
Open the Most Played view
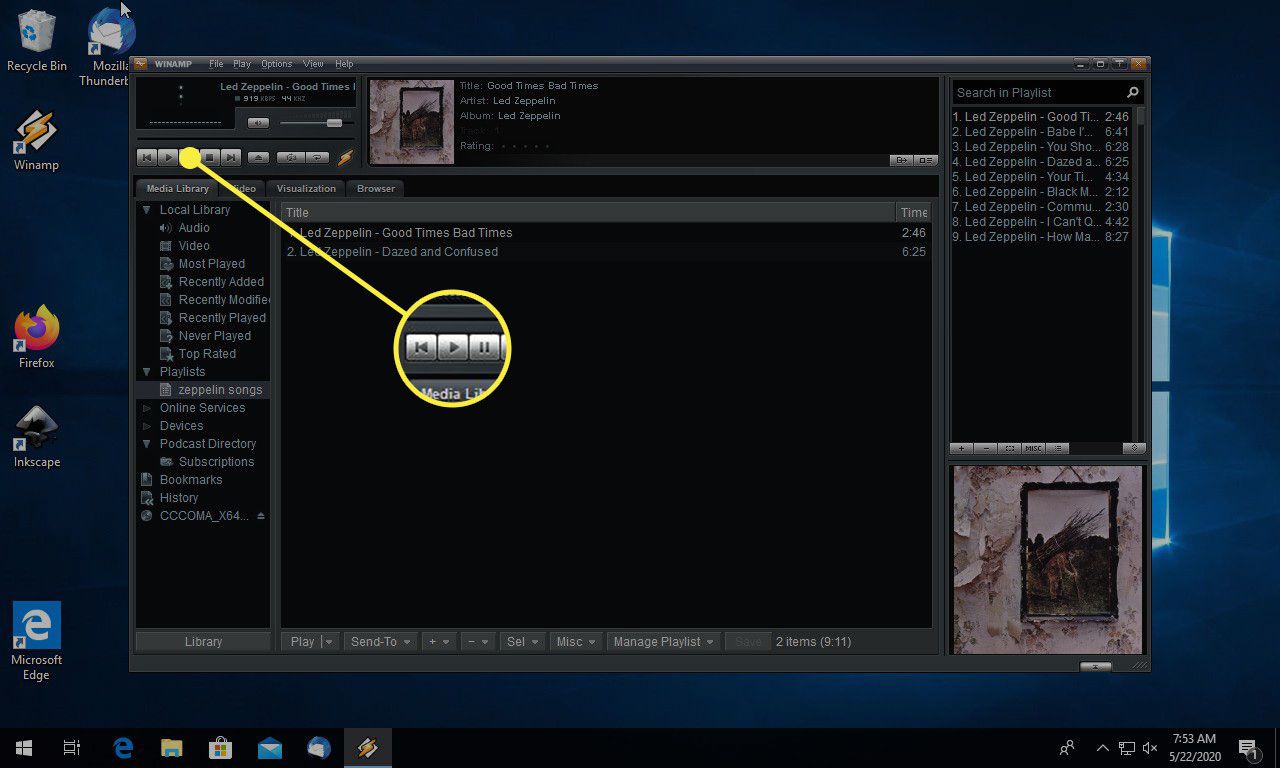point(211,264)
